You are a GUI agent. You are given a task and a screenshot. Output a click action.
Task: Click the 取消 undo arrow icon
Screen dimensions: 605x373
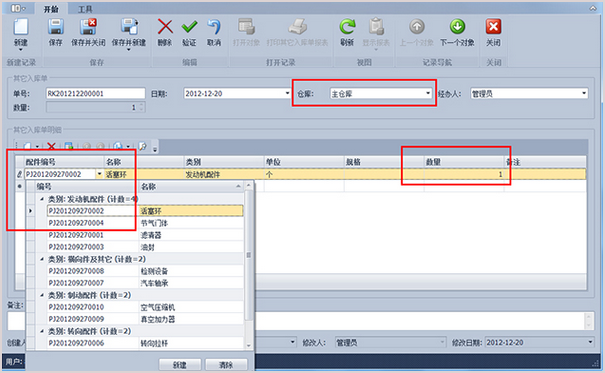point(214,27)
